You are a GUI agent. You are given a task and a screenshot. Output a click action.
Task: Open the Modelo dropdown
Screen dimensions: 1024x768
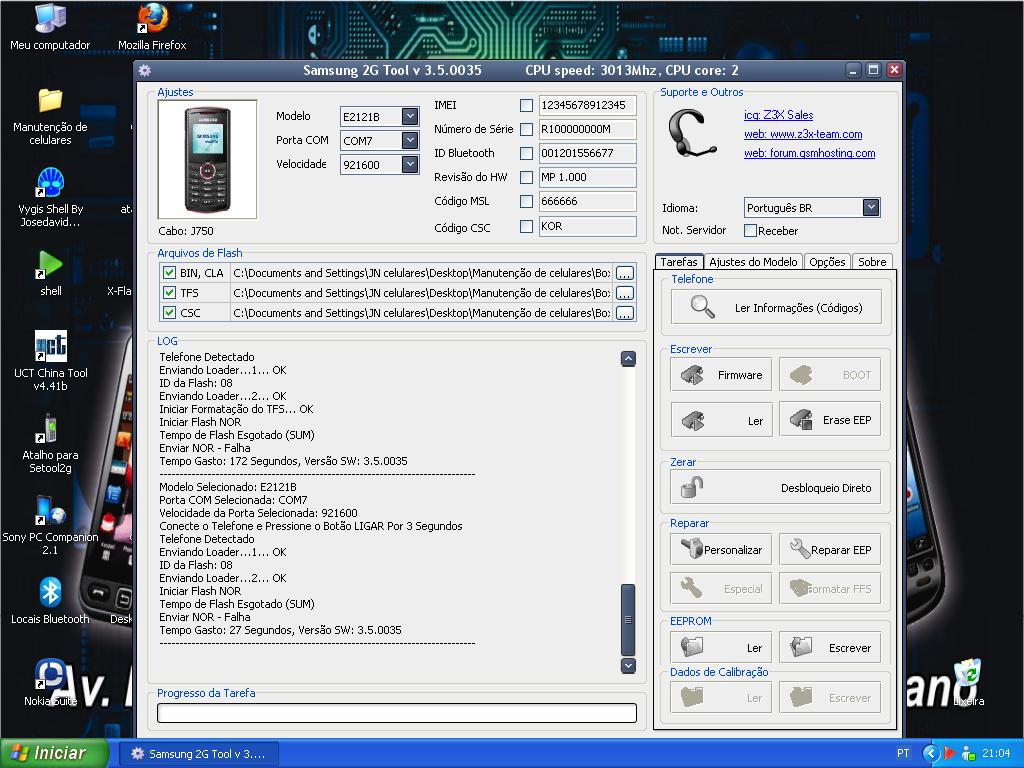[410, 116]
